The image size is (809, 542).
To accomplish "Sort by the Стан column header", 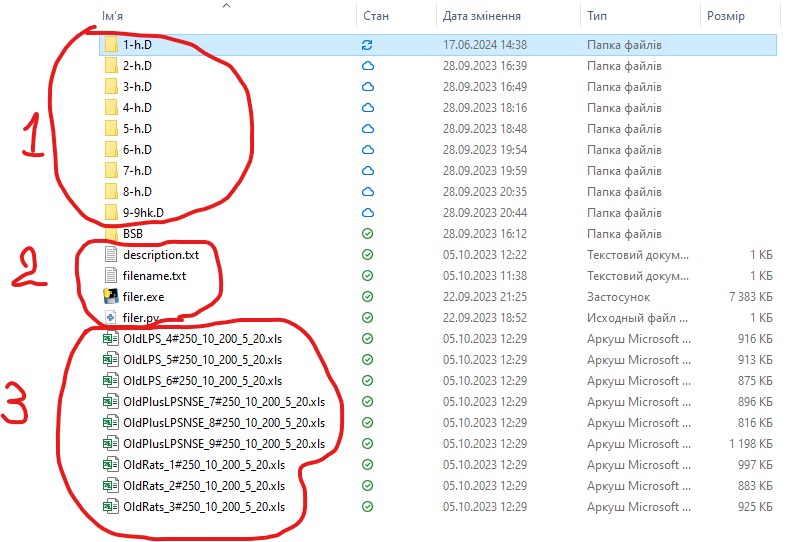I will click(x=376, y=16).
